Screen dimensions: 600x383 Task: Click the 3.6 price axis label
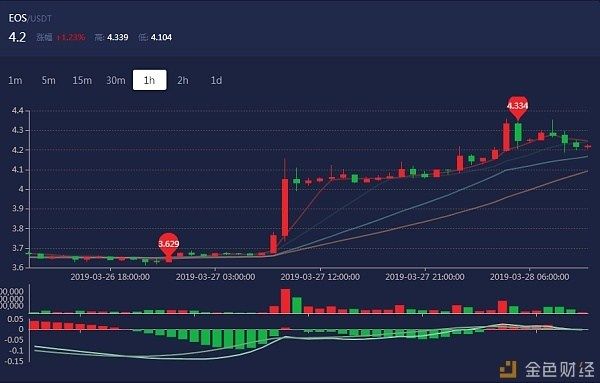point(17,267)
